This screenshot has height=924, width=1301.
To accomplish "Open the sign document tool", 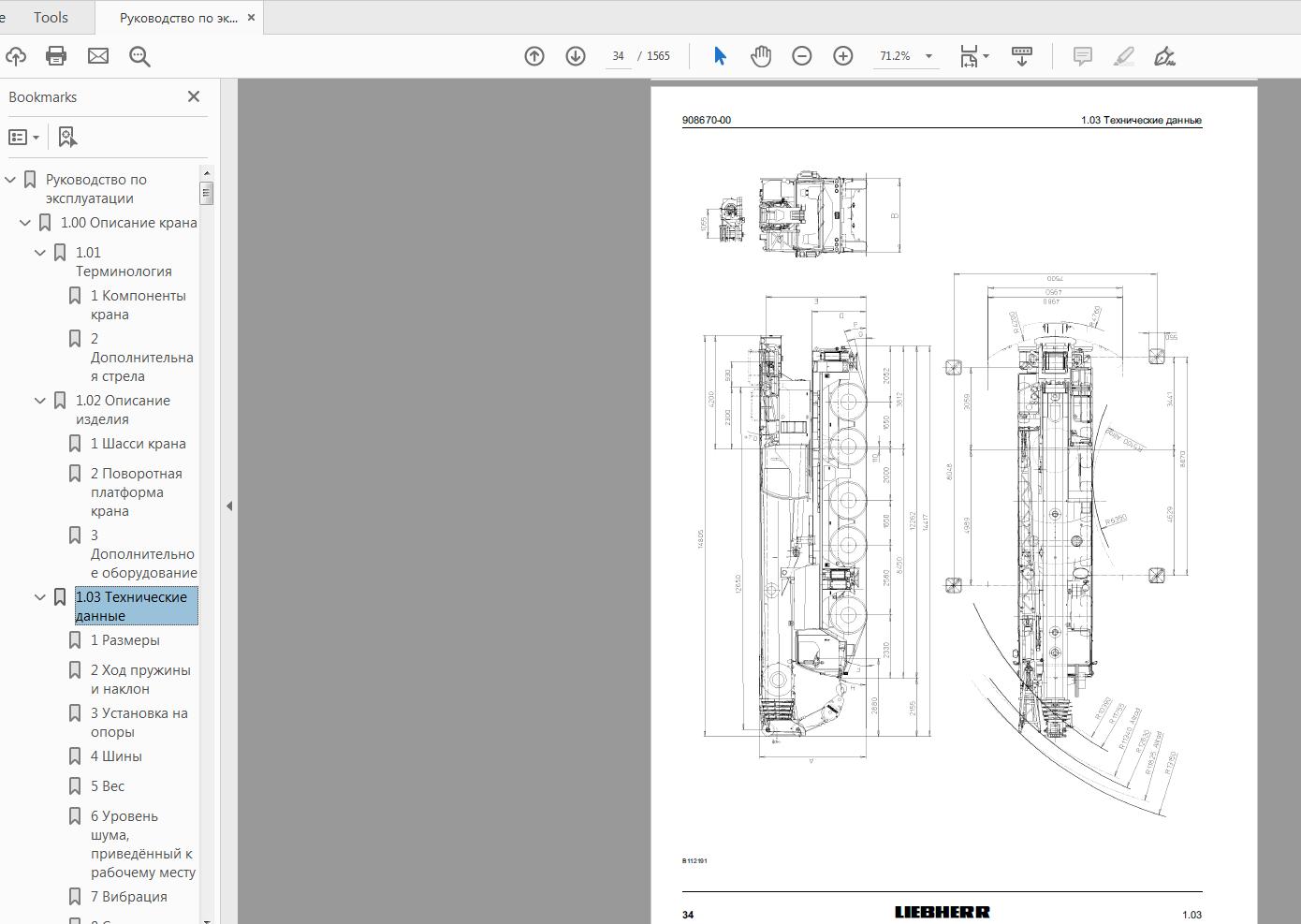I will [1165, 56].
